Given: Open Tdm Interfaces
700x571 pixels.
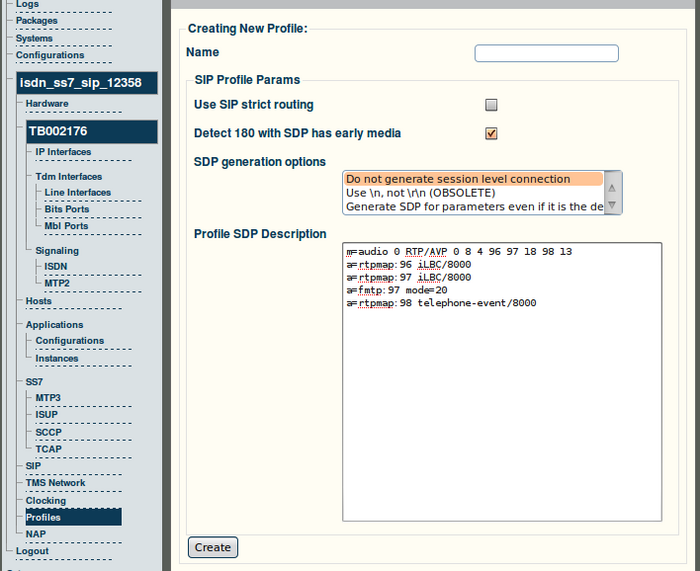Looking at the screenshot, I should [69, 176].
